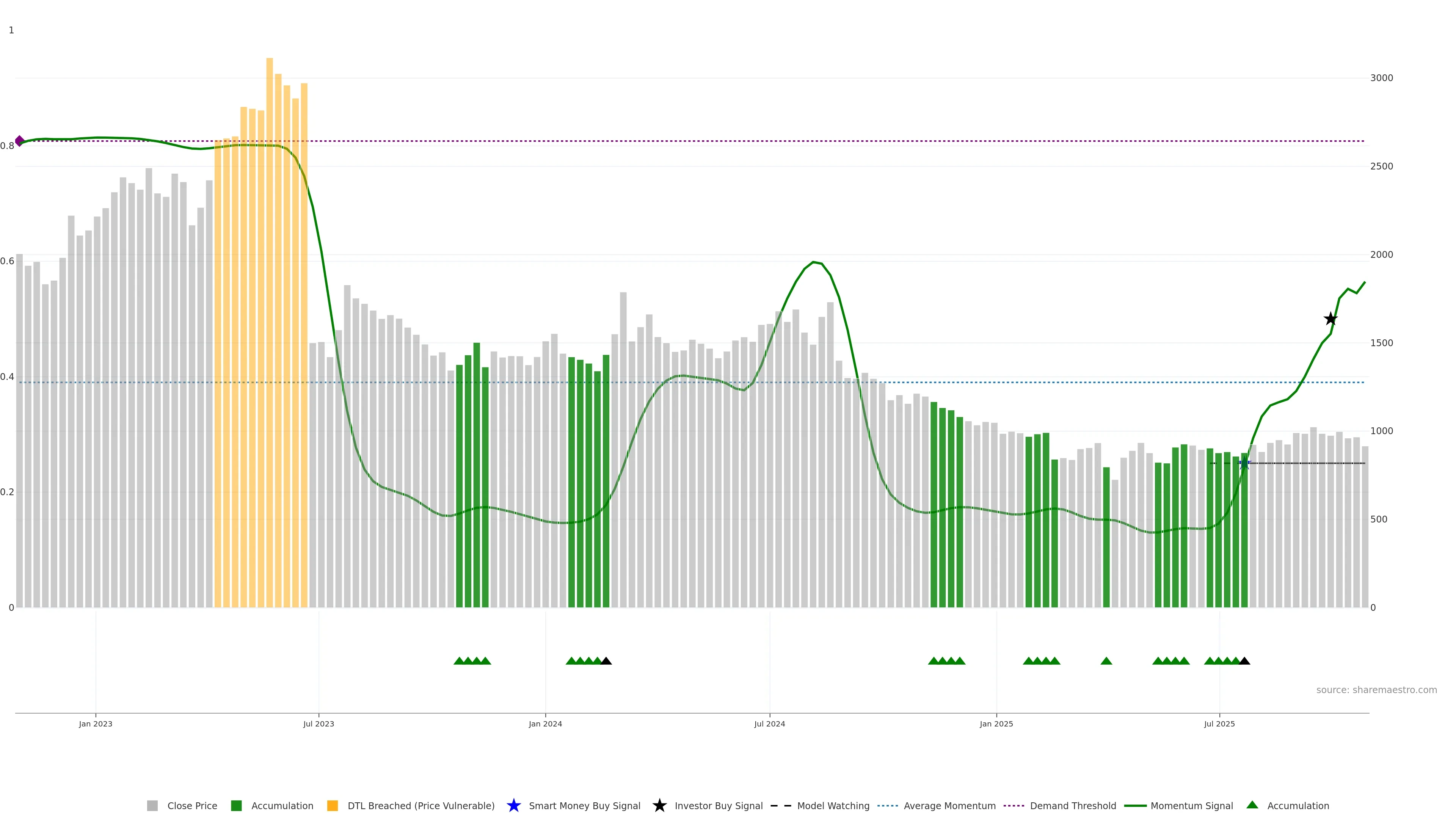Click the Smart Money Buy Signal legend star

[513, 805]
